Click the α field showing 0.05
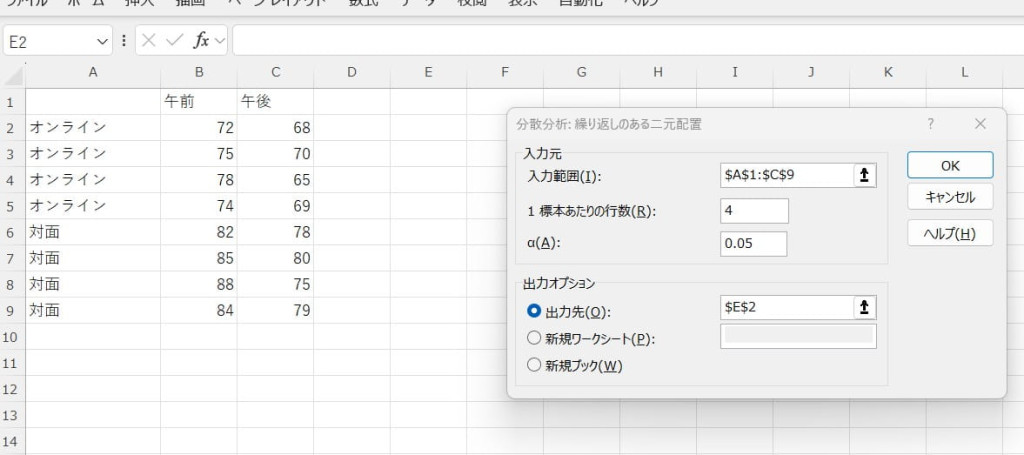1024x455 pixels. coord(754,244)
